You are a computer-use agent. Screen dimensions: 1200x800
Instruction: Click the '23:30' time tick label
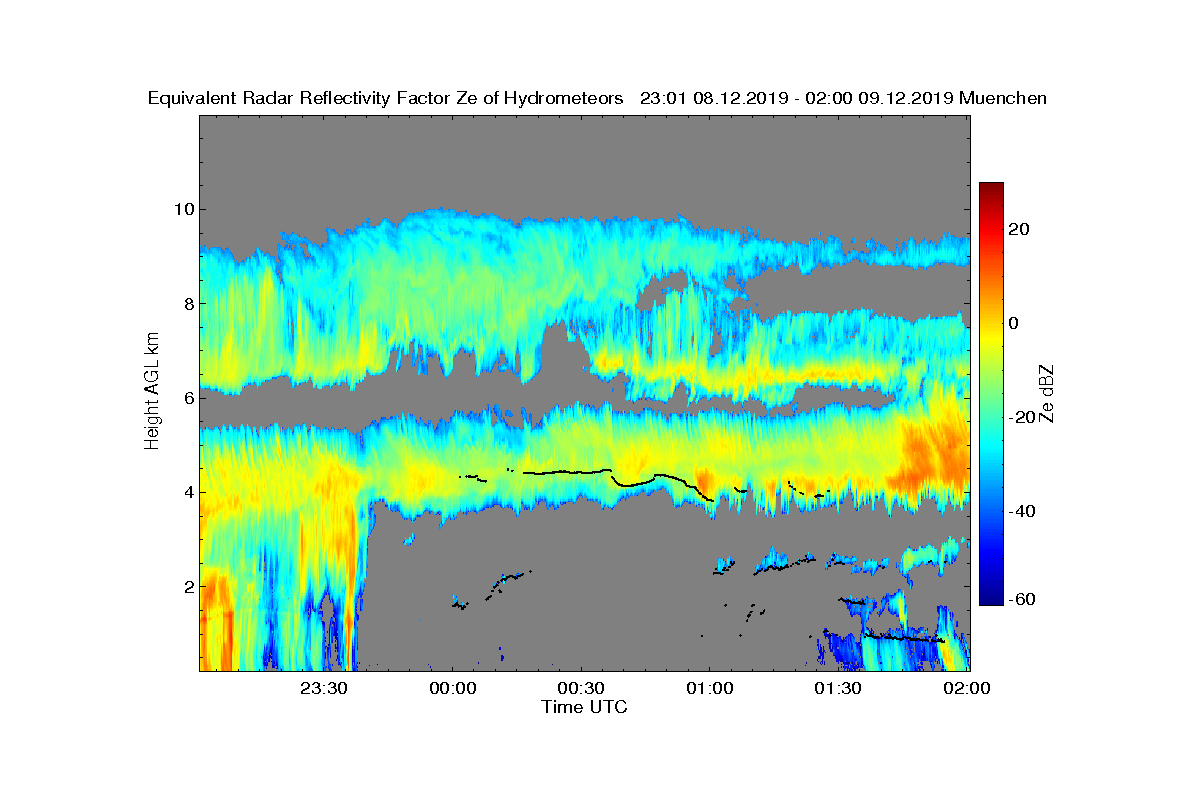point(323,688)
